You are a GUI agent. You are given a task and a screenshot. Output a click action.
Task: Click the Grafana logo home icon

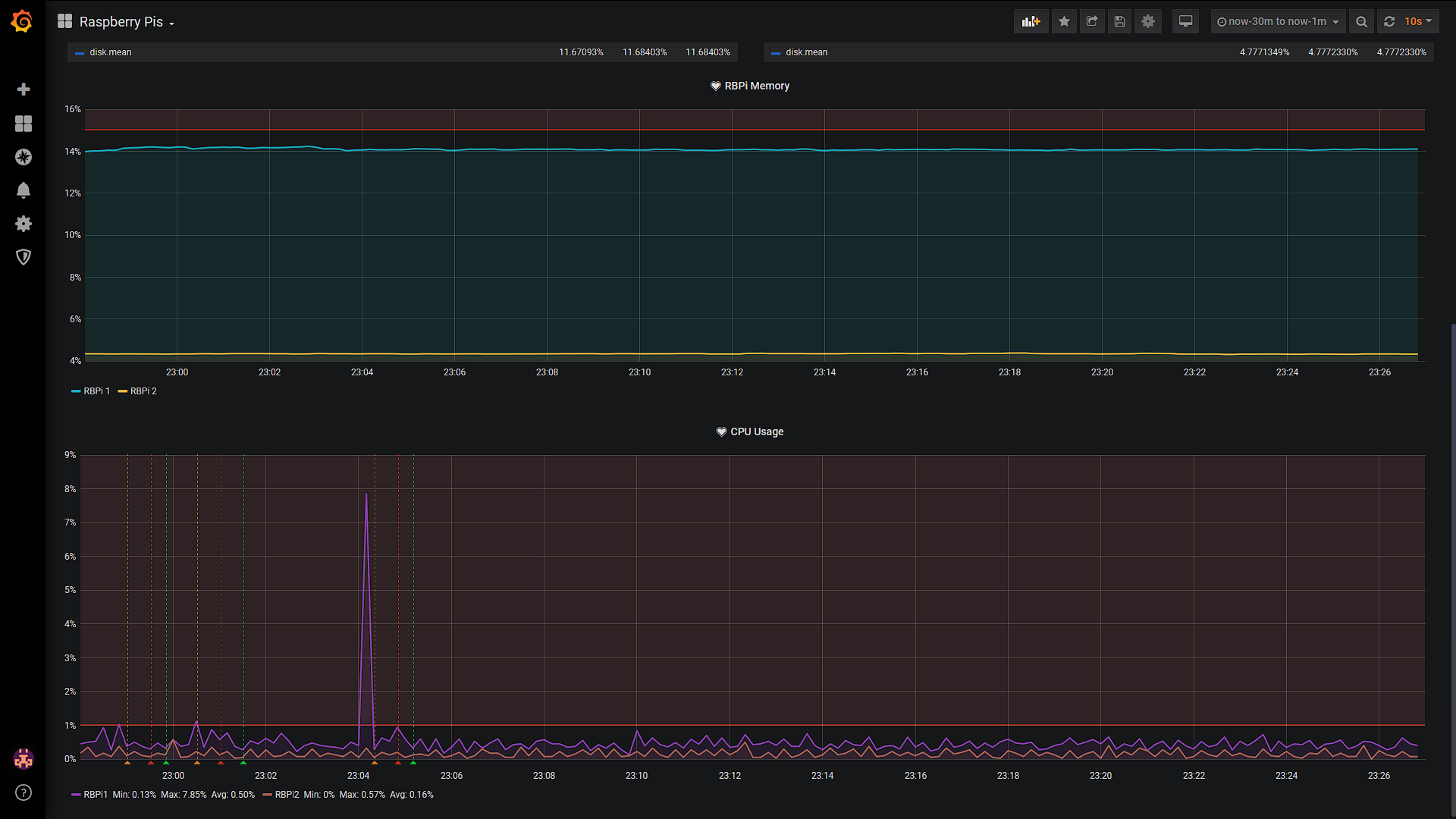tap(22, 21)
